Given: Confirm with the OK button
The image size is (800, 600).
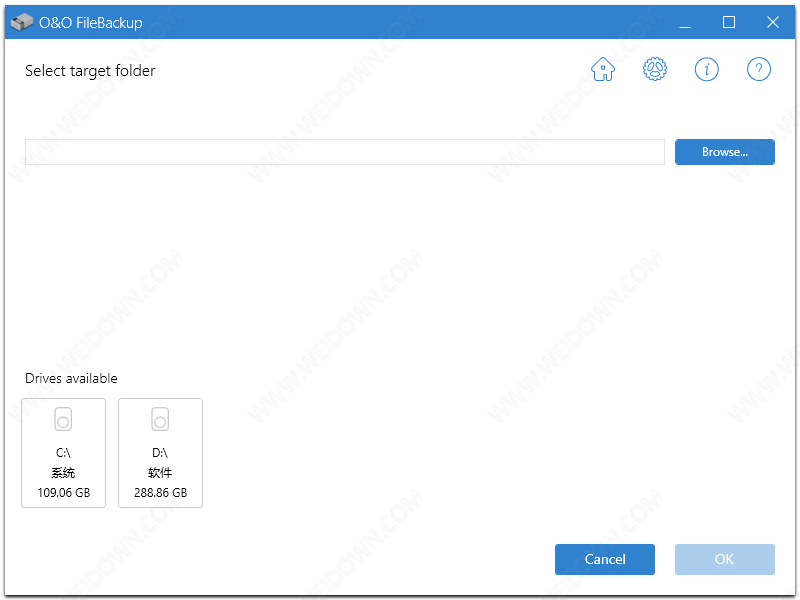Looking at the screenshot, I should 724,559.
